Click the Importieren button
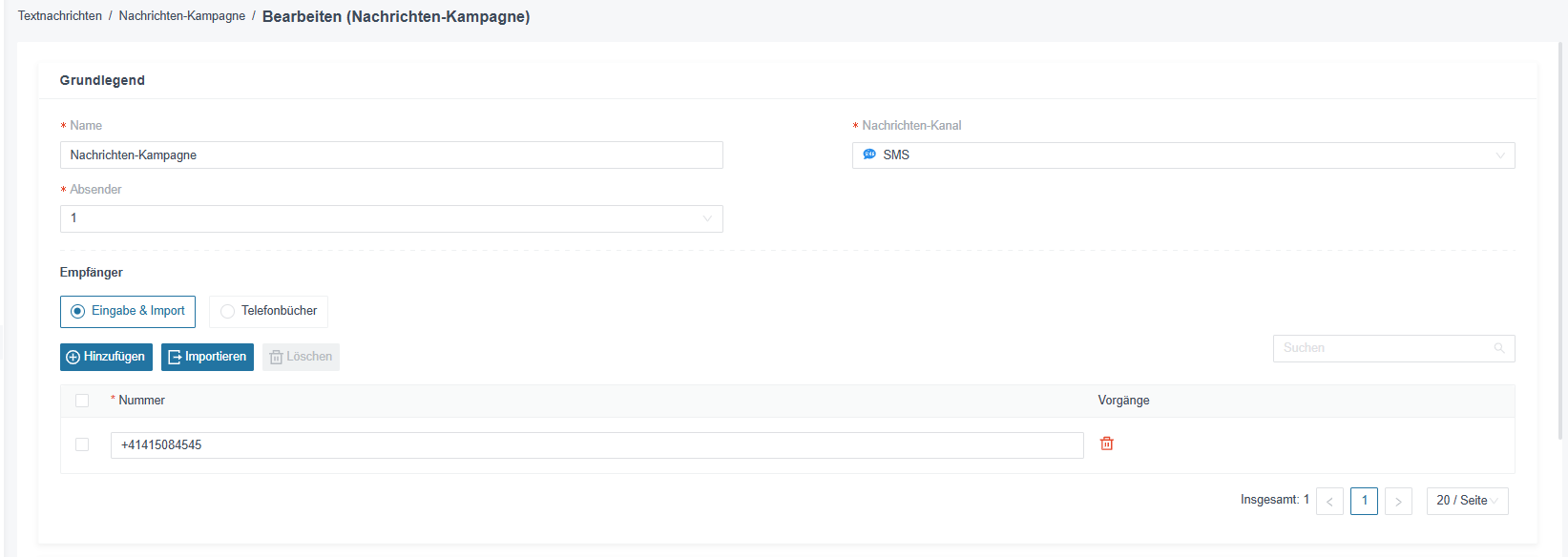This screenshot has height=557, width=1568. coord(207,357)
